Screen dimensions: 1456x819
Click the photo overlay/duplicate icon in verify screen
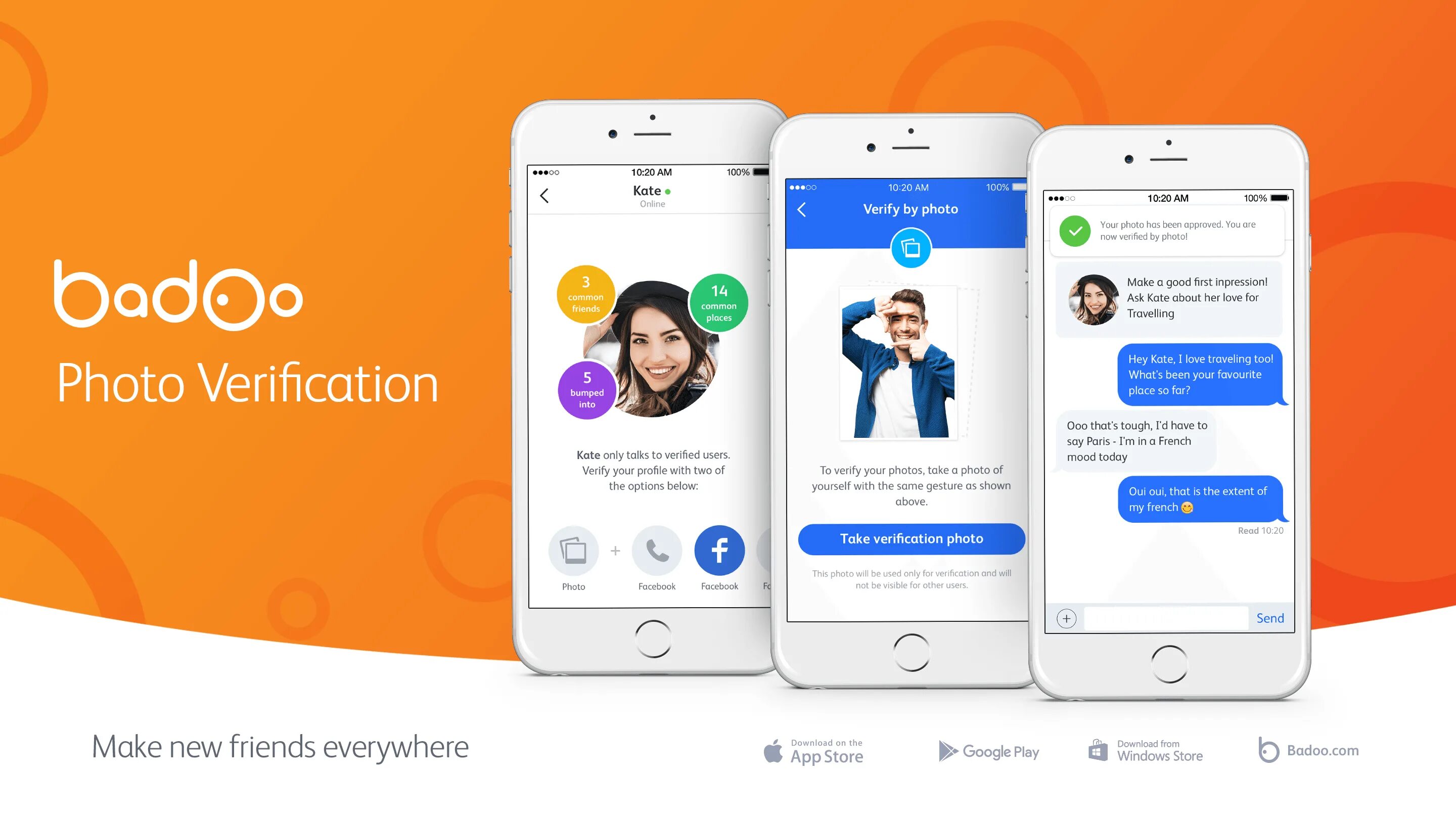coord(910,248)
